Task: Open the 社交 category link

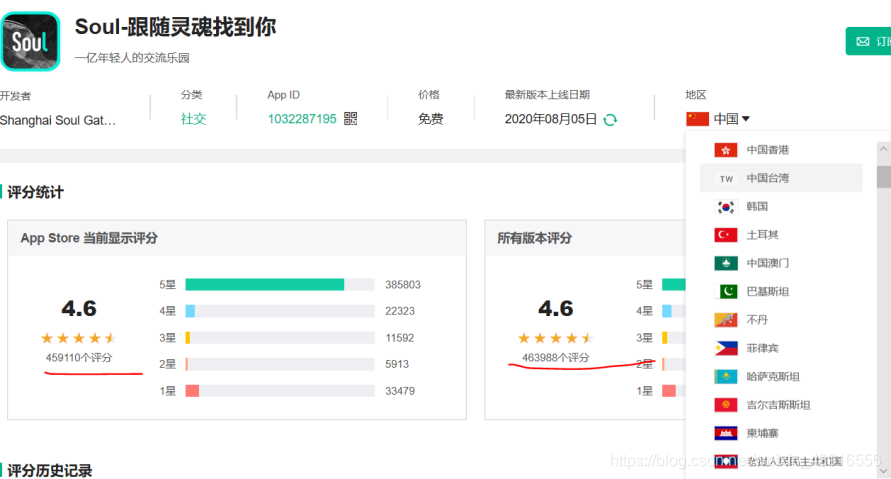Action: click(193, 119)
